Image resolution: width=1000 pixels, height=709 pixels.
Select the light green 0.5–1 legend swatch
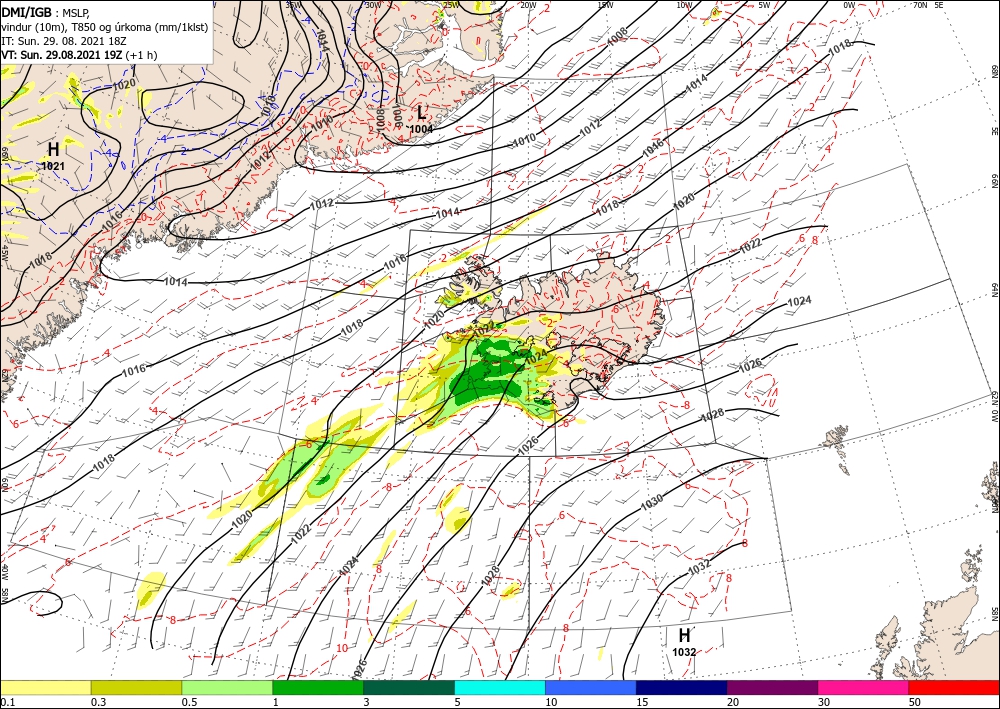(x=227, y=687)
